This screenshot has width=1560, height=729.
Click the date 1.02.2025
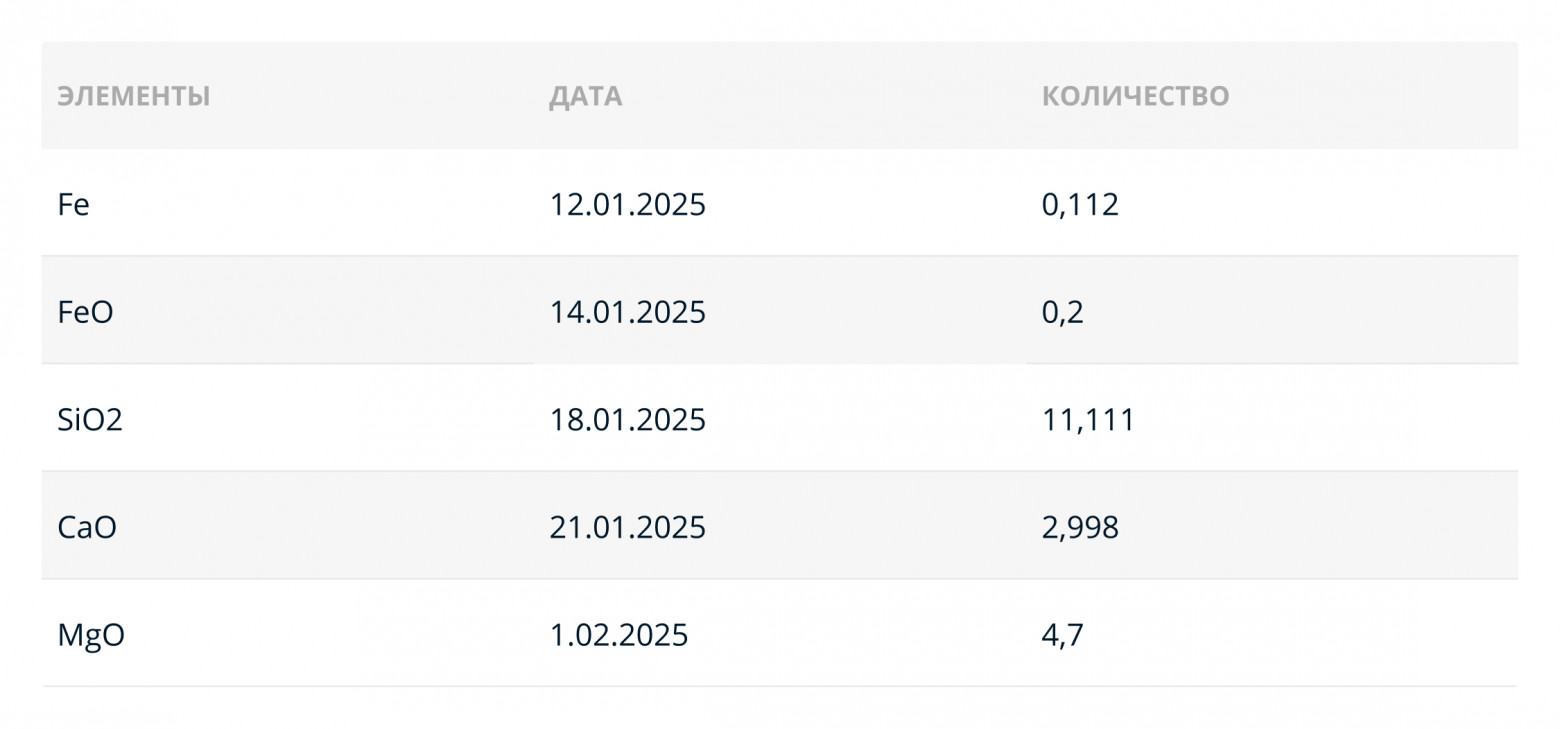click(618, 635)
